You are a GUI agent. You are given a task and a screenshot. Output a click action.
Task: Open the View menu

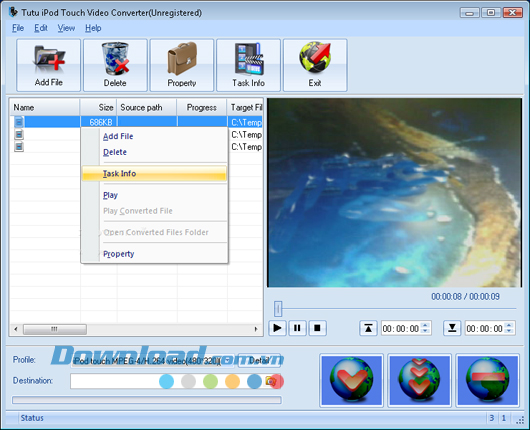66,28
